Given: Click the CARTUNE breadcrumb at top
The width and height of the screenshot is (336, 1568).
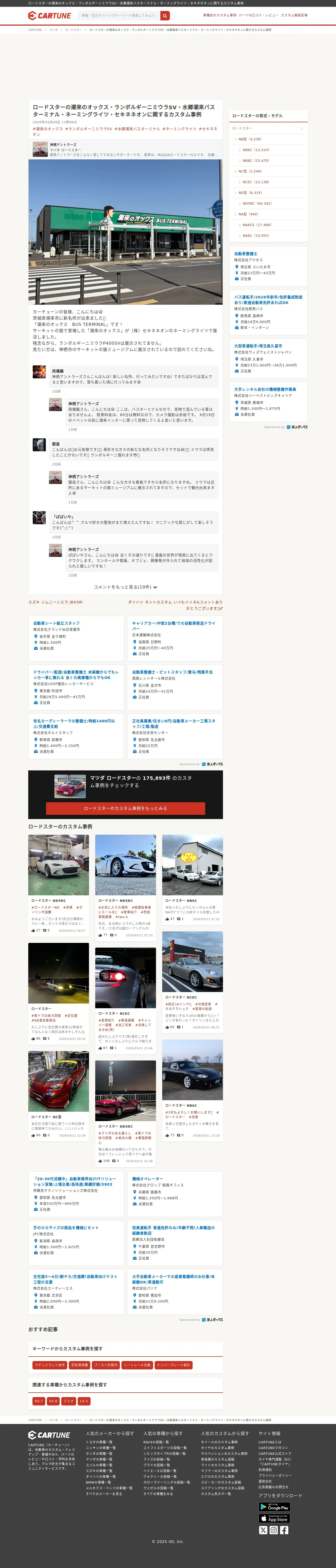Looking at the screenshot, I should click(x=35, y=30).
